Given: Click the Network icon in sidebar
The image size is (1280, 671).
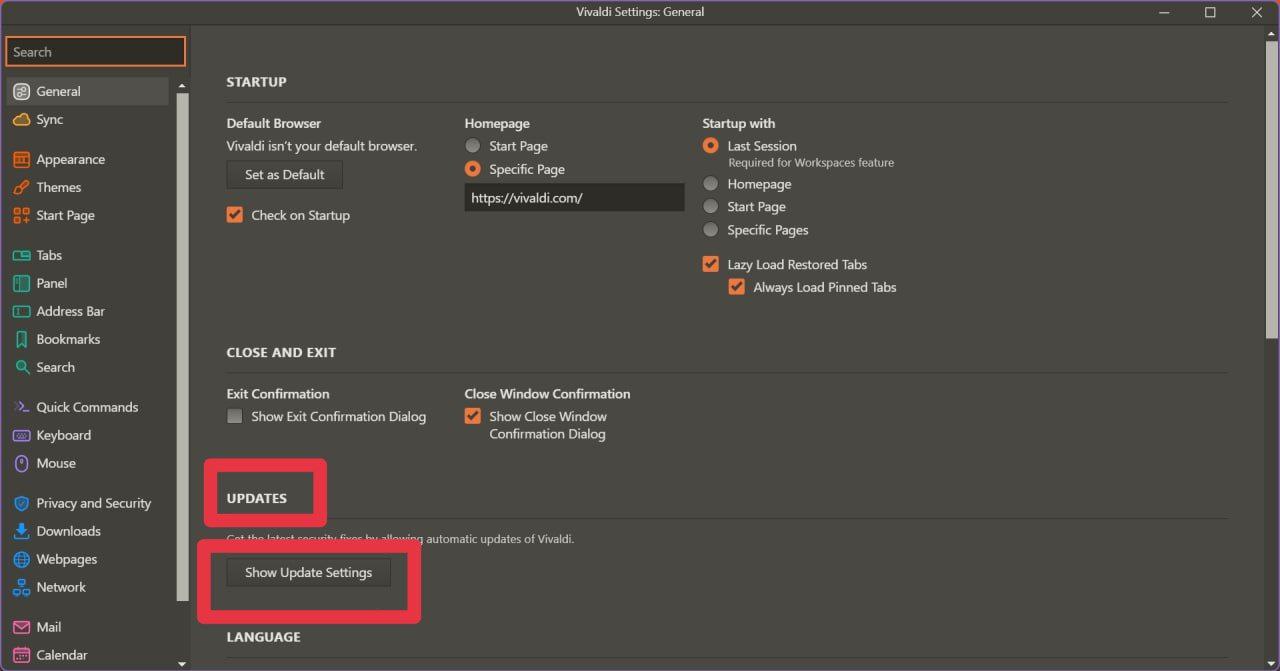Looking at the screenshot, I should coord(21,587).
